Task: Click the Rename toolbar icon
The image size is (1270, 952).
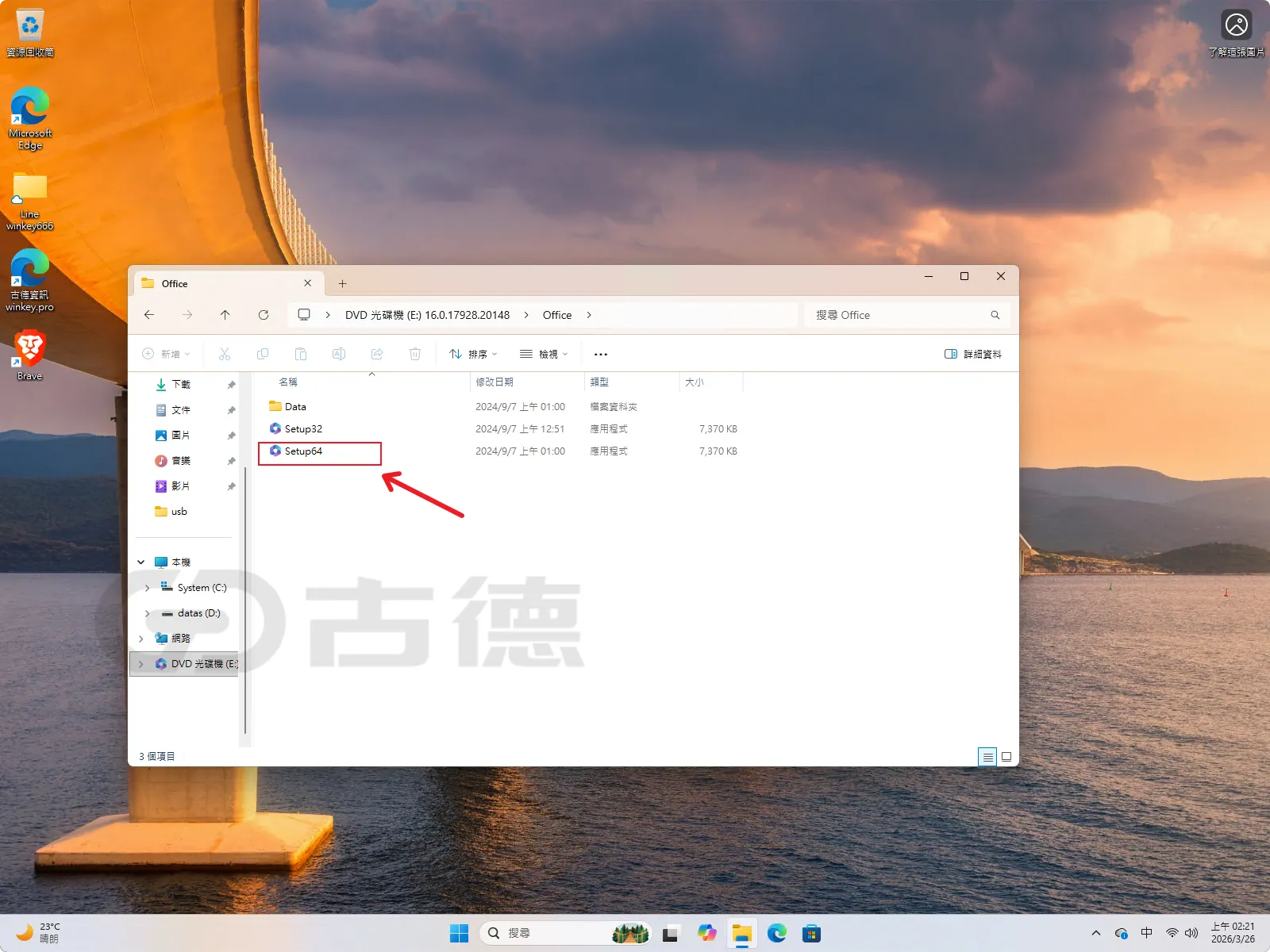Action: pyautogui.click(x=339, y=354)
